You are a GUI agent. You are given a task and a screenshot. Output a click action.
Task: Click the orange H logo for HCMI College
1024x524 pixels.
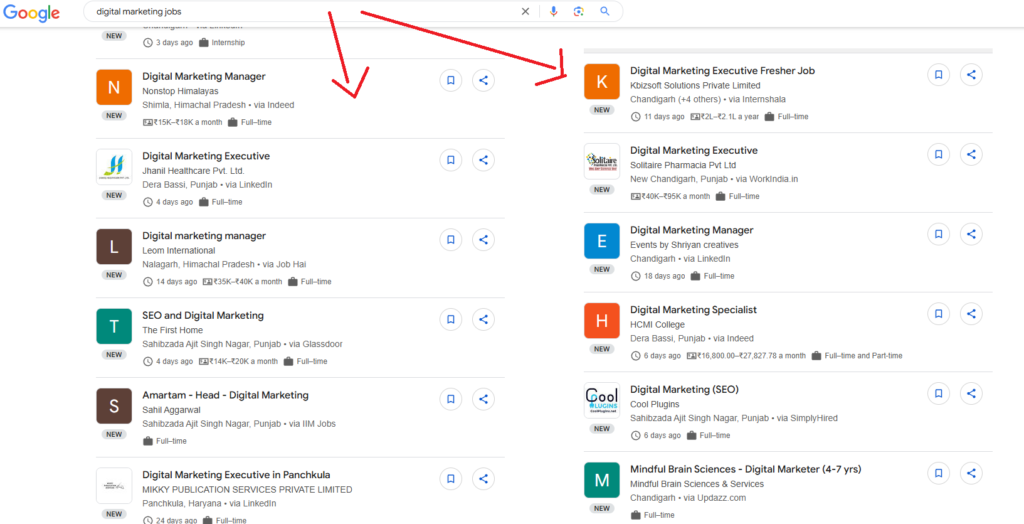[x=601, y=320]
